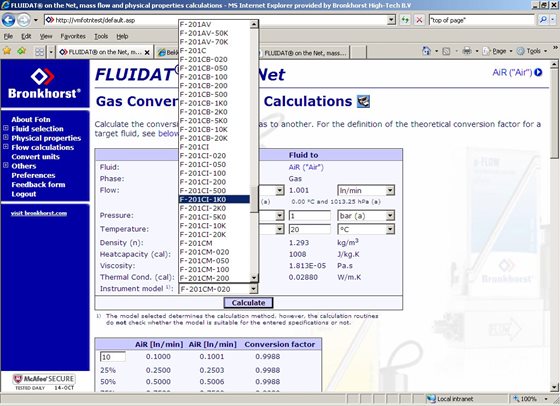Image resolution: width=560 pixels, height=406 pixels.
Task: Click the Print icon in command bar
Action: [x=467, y=51]
